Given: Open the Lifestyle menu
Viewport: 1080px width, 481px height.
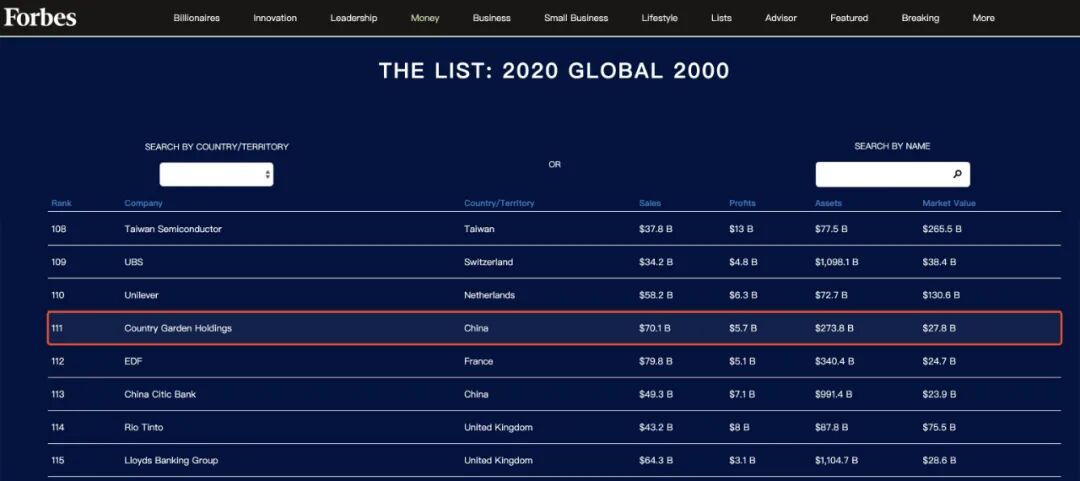Looking at the screenshot, I should (x=659, y=18).
